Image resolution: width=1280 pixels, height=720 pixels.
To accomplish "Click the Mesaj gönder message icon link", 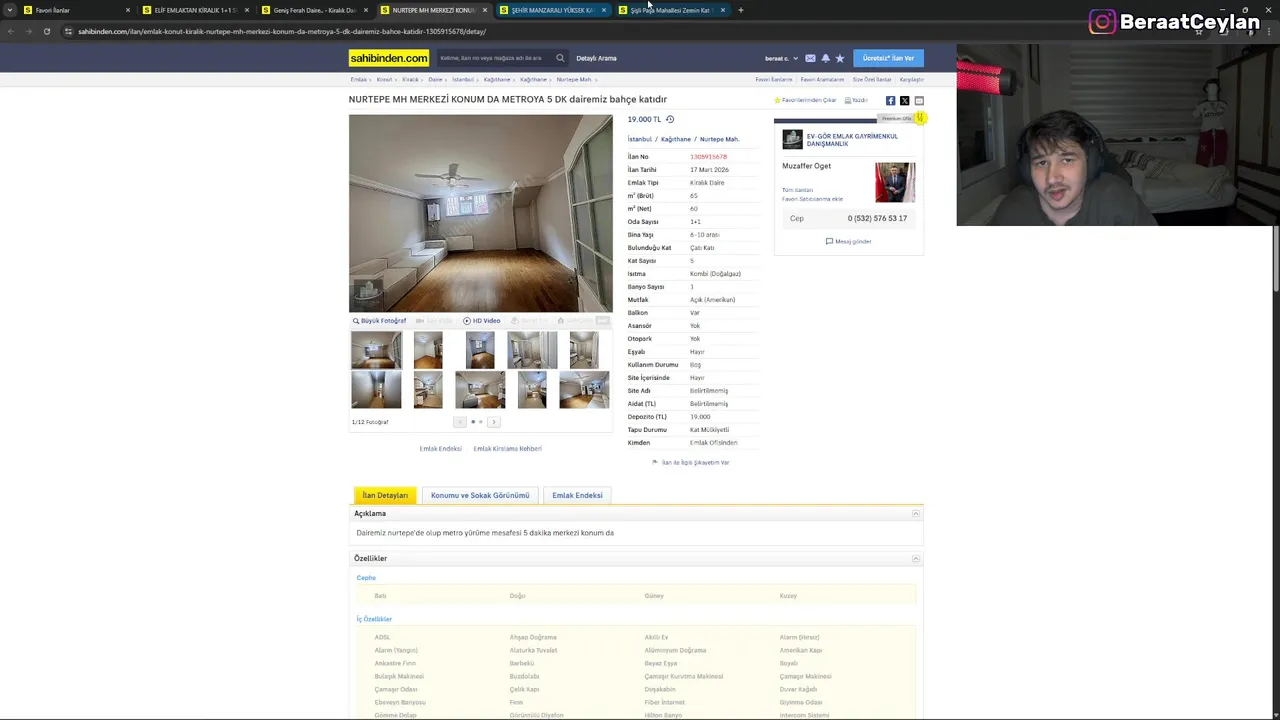I will click(x=848, y=241).
